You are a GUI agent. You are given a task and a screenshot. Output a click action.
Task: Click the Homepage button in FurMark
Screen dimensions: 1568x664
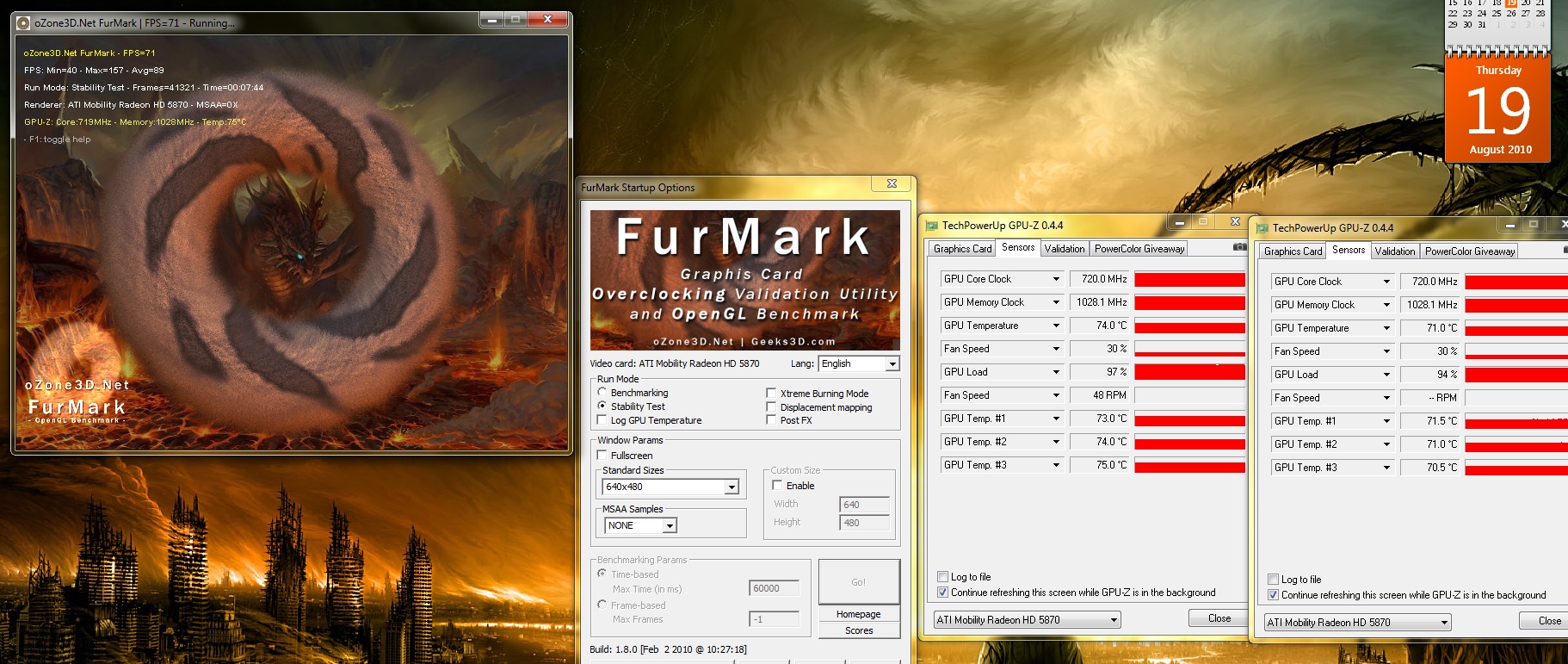point(859,614)
